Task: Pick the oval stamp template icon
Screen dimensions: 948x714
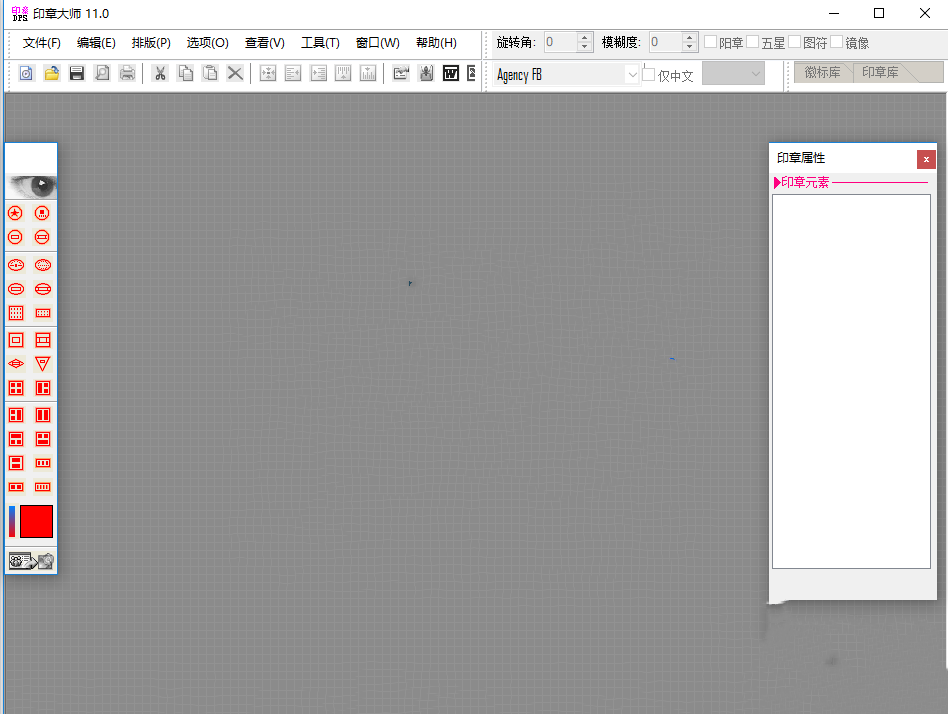Action: tap(16, 265)
